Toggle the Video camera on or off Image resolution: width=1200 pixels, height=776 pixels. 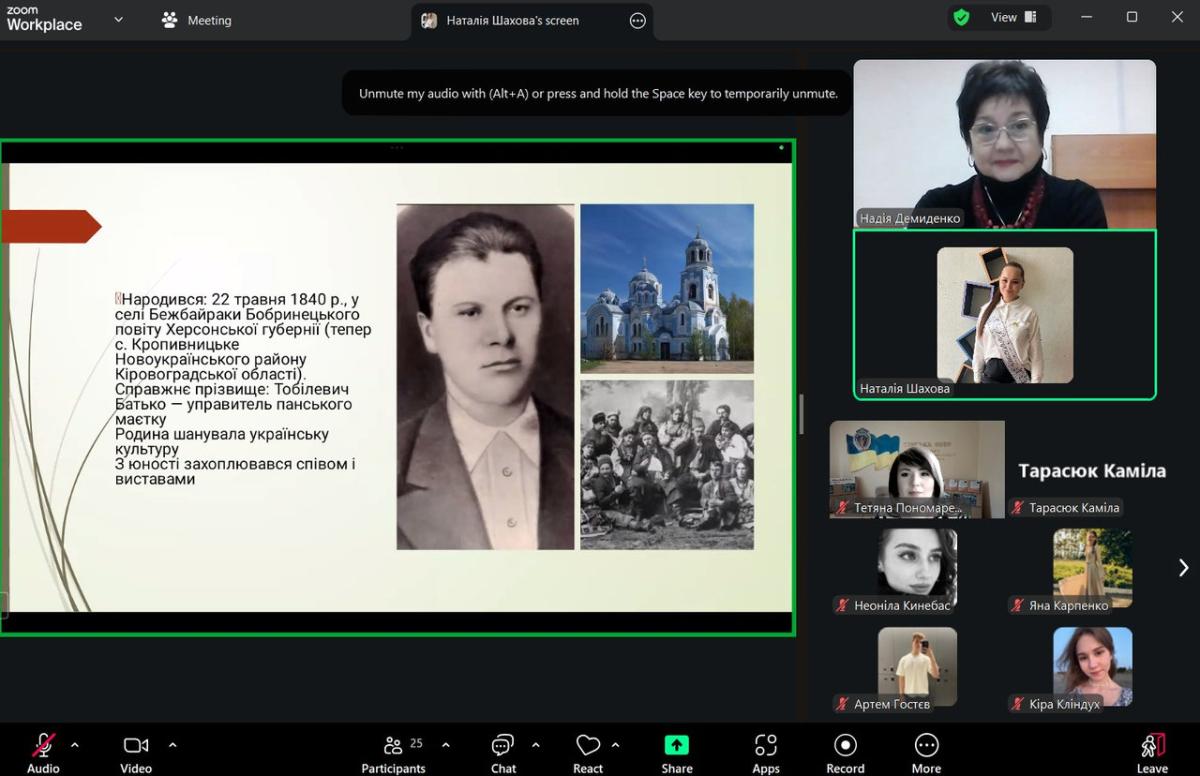click(x=136, y=746)
